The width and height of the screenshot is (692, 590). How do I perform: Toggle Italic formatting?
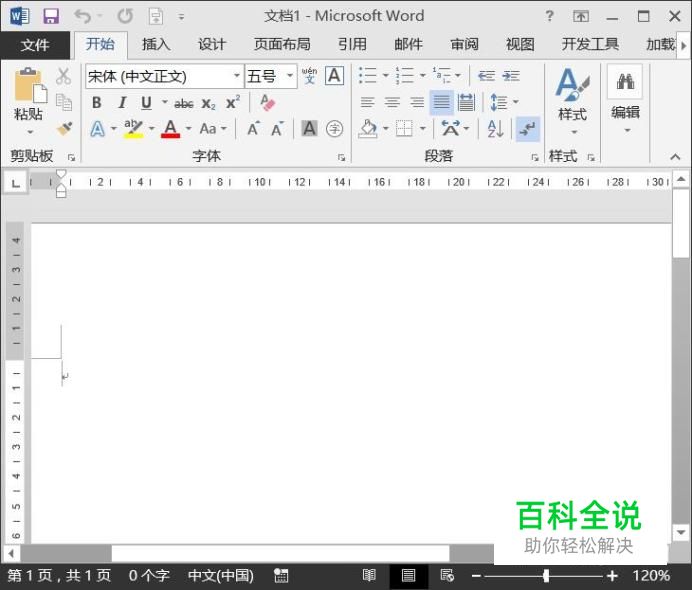pyautogui.click(x=122, y=103)
